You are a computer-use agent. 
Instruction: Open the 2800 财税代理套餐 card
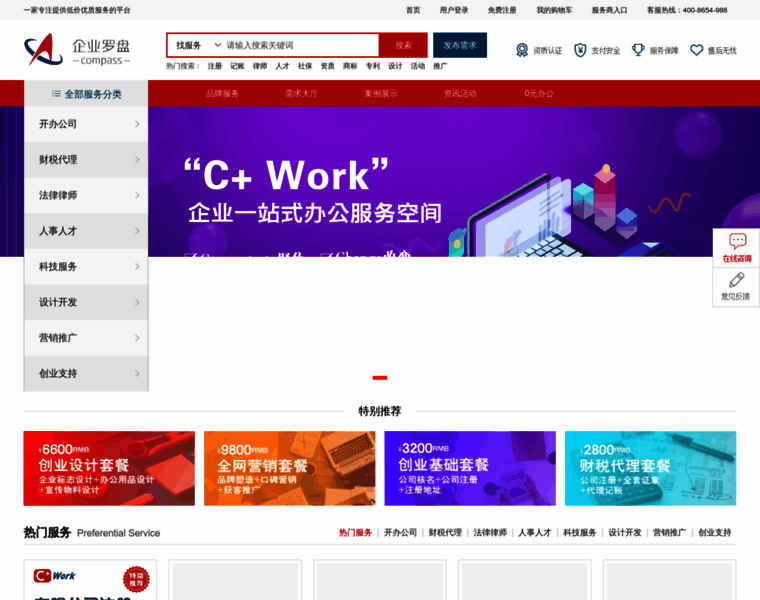pyautogui.click(x=650, y=468)
